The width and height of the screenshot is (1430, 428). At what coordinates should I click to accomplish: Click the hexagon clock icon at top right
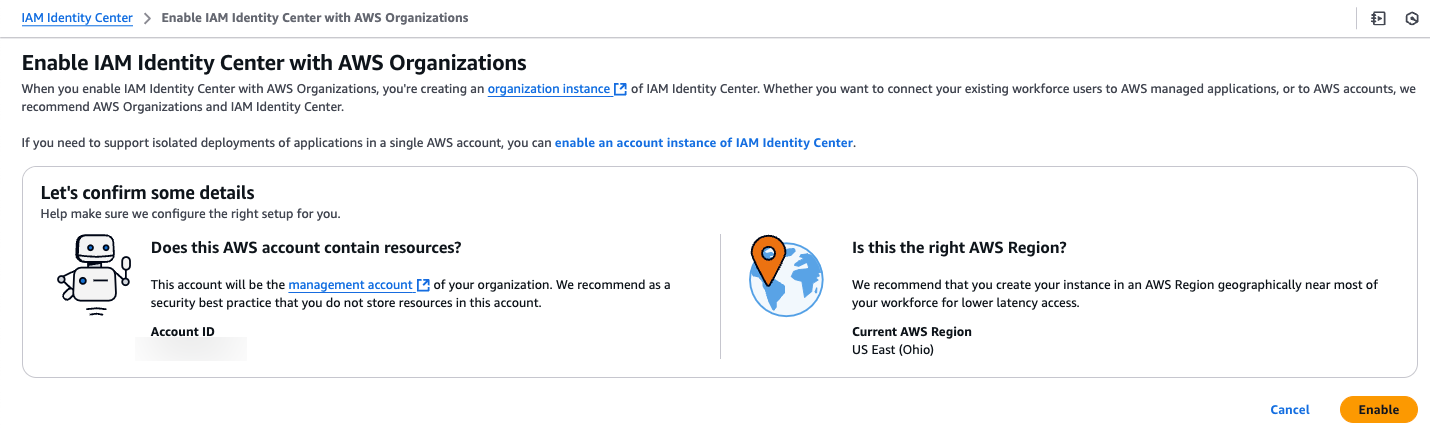click(1412, 18)
